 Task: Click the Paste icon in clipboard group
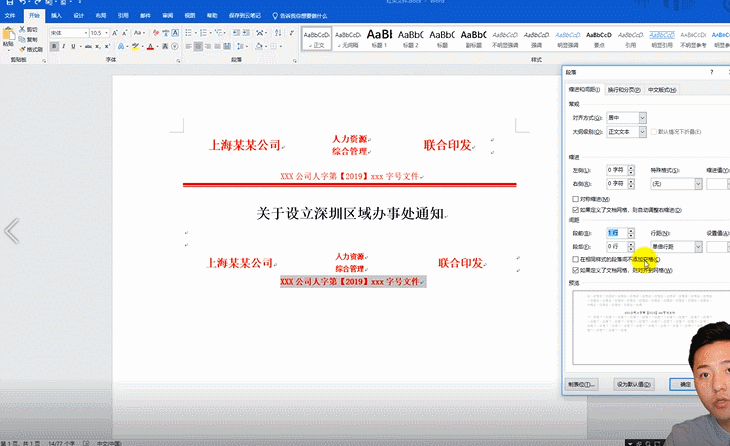click(x=8, y=34)
